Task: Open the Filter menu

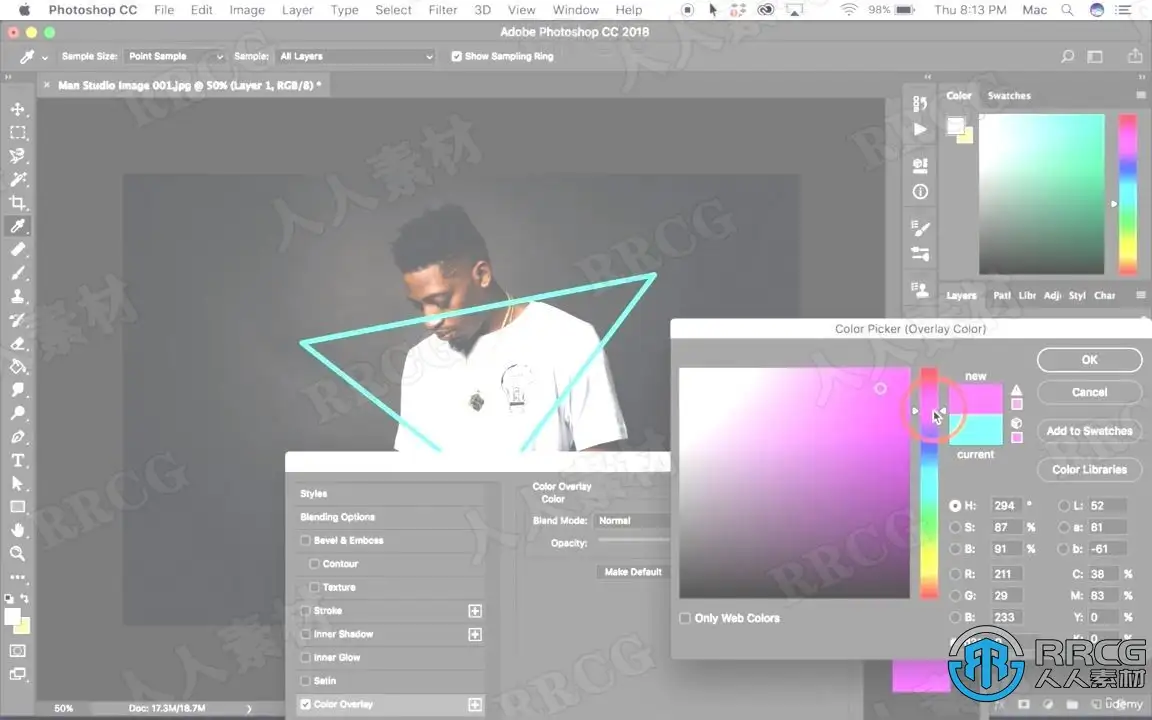Action: 442,10
